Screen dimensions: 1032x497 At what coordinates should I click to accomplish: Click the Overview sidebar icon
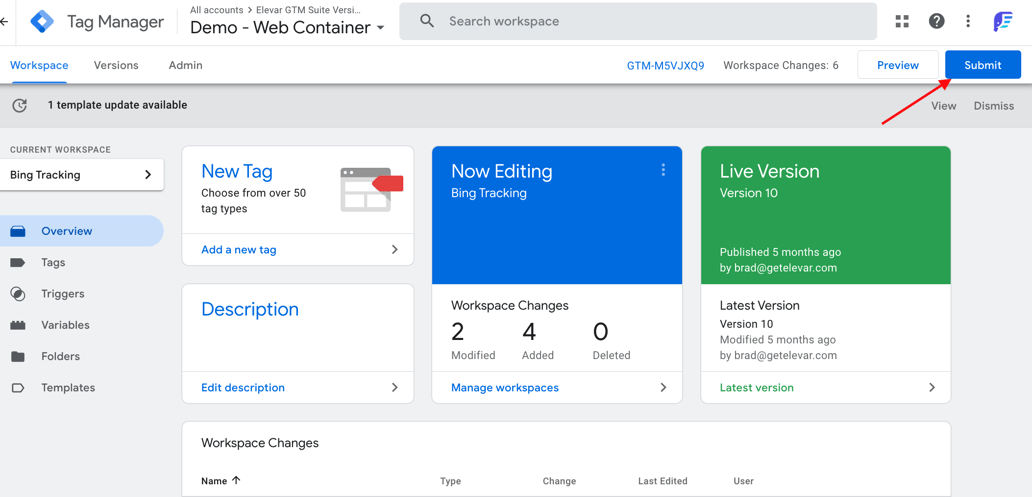[x=18, y=231]
